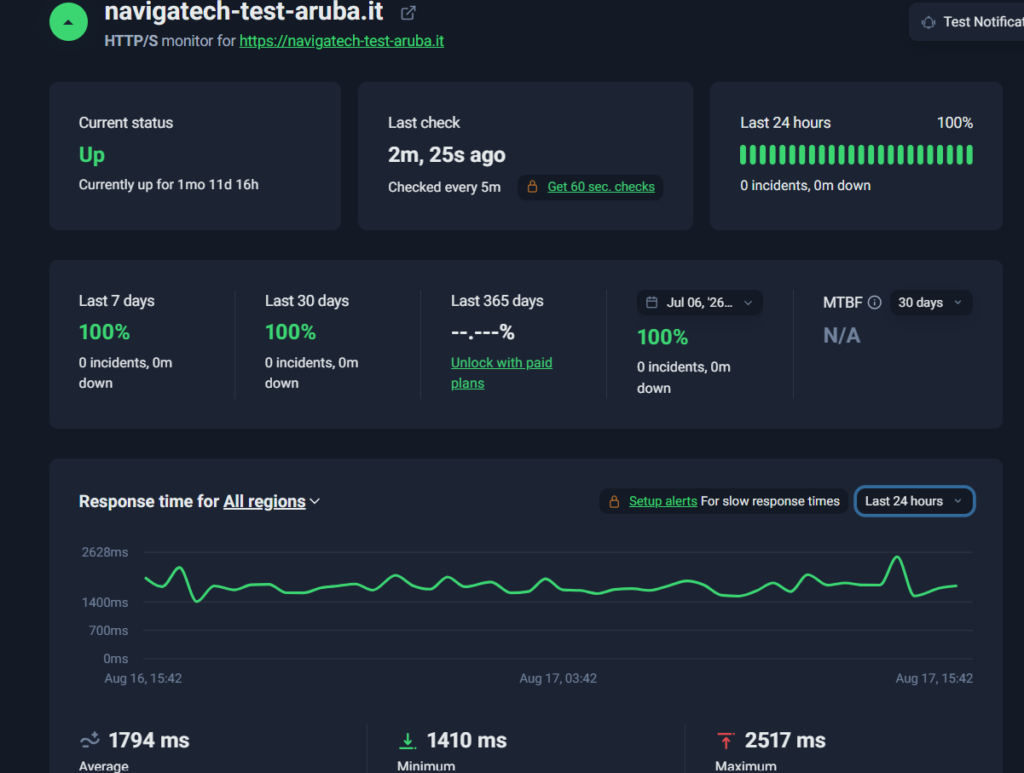This screenshot has width=1024, height=773.
Task: Click the MTBF info icon
Action: tap(874, 302)
